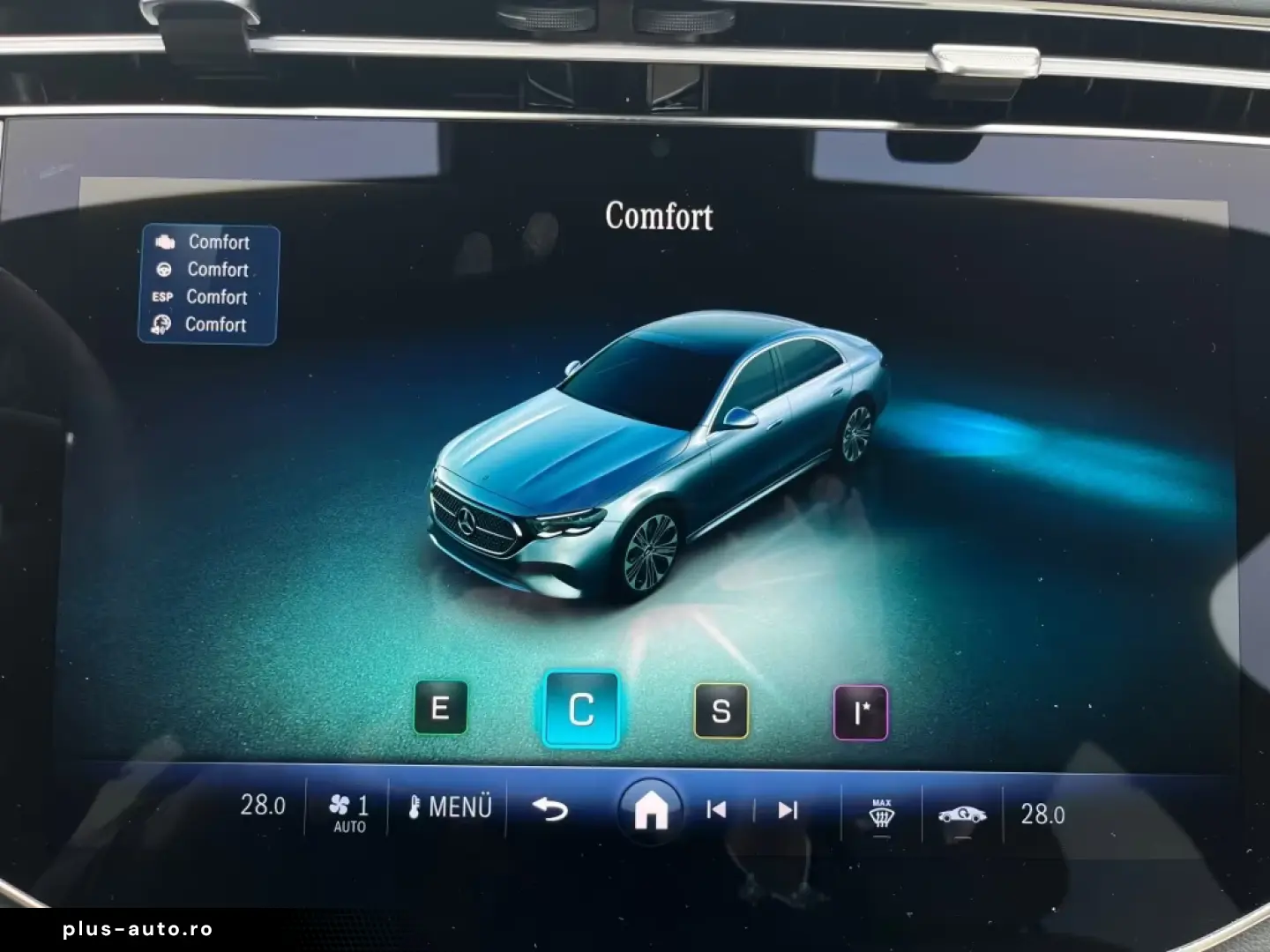The height and width of the screenshot is (952, 1270).
Task: Select the Sport (S) drive mode
Action: 720,708
